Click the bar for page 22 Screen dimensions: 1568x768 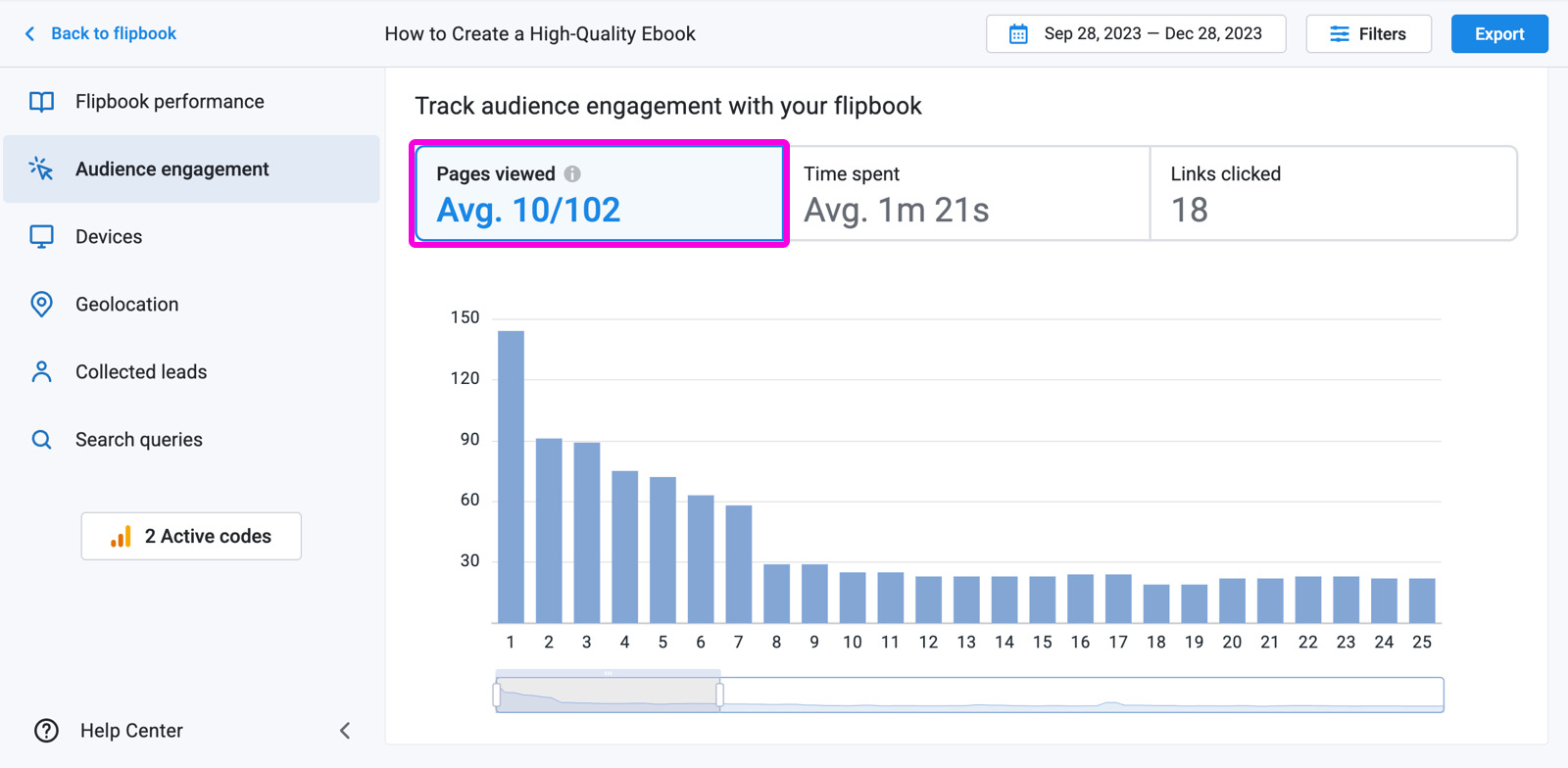[1308, 600]
